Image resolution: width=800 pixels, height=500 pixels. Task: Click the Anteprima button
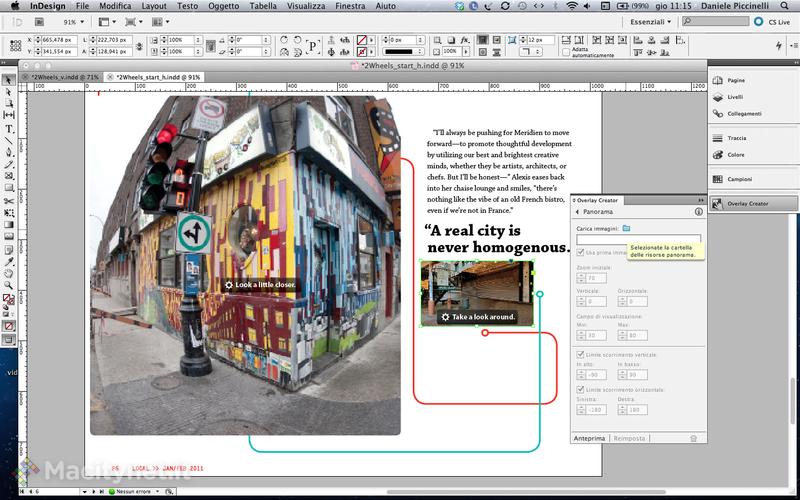[x=589, y=438]
